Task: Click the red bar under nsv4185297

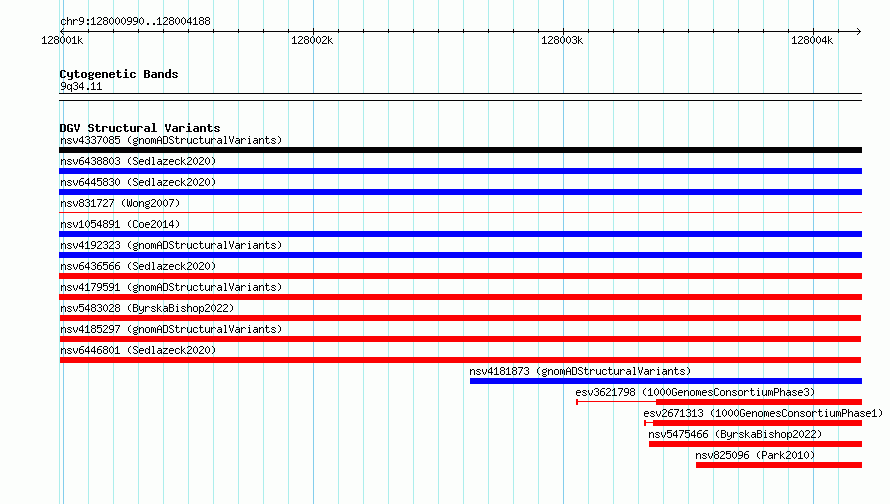Action: (x=460, y=339)
